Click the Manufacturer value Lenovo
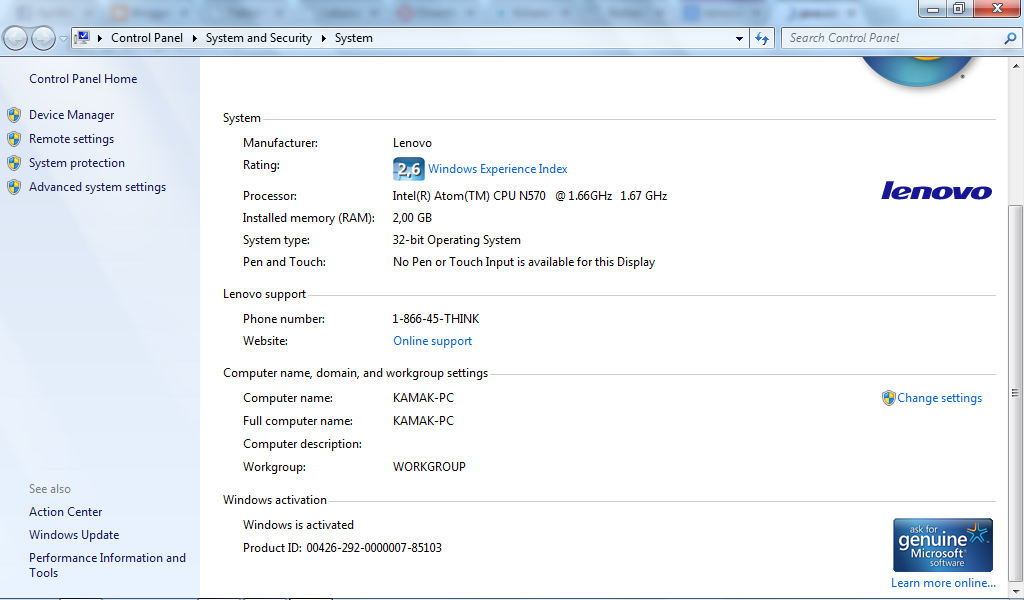This screenshot has width=1024, height=600. coord(412,143)
